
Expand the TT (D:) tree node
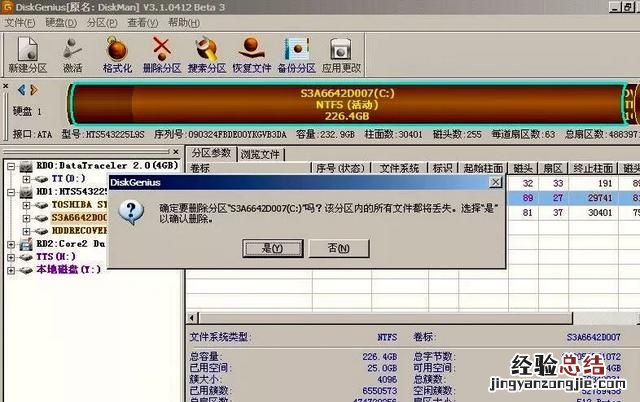pyautogui.click(x=27, y=179)
